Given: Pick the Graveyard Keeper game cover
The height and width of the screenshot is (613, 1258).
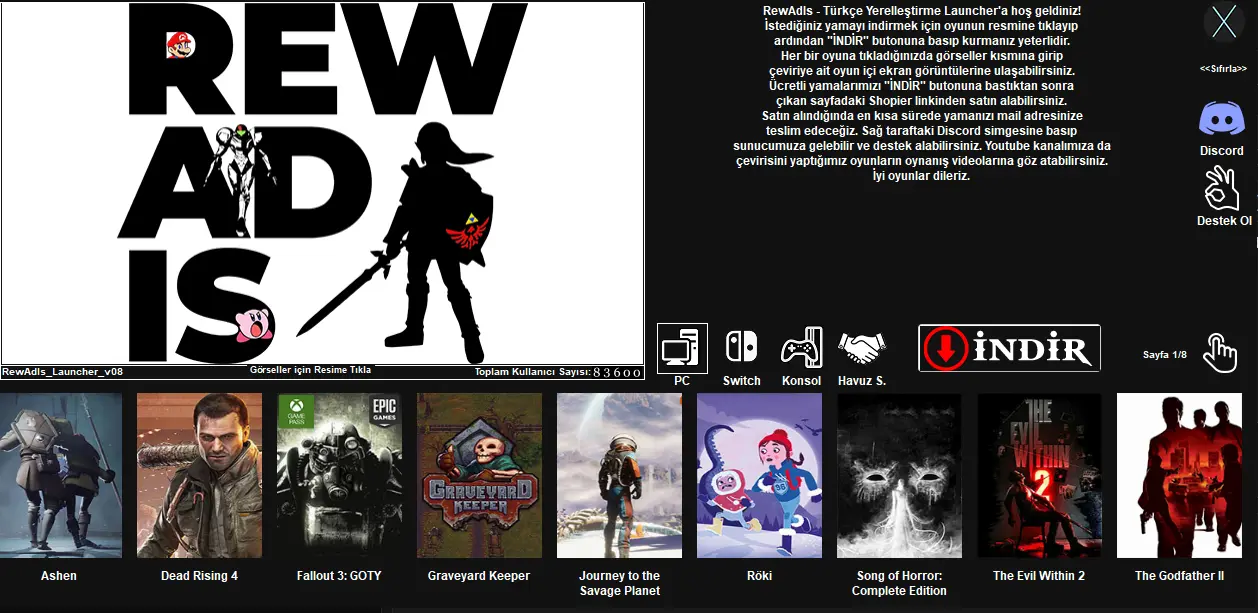Looking at the screenshot, I should [479, 475].
